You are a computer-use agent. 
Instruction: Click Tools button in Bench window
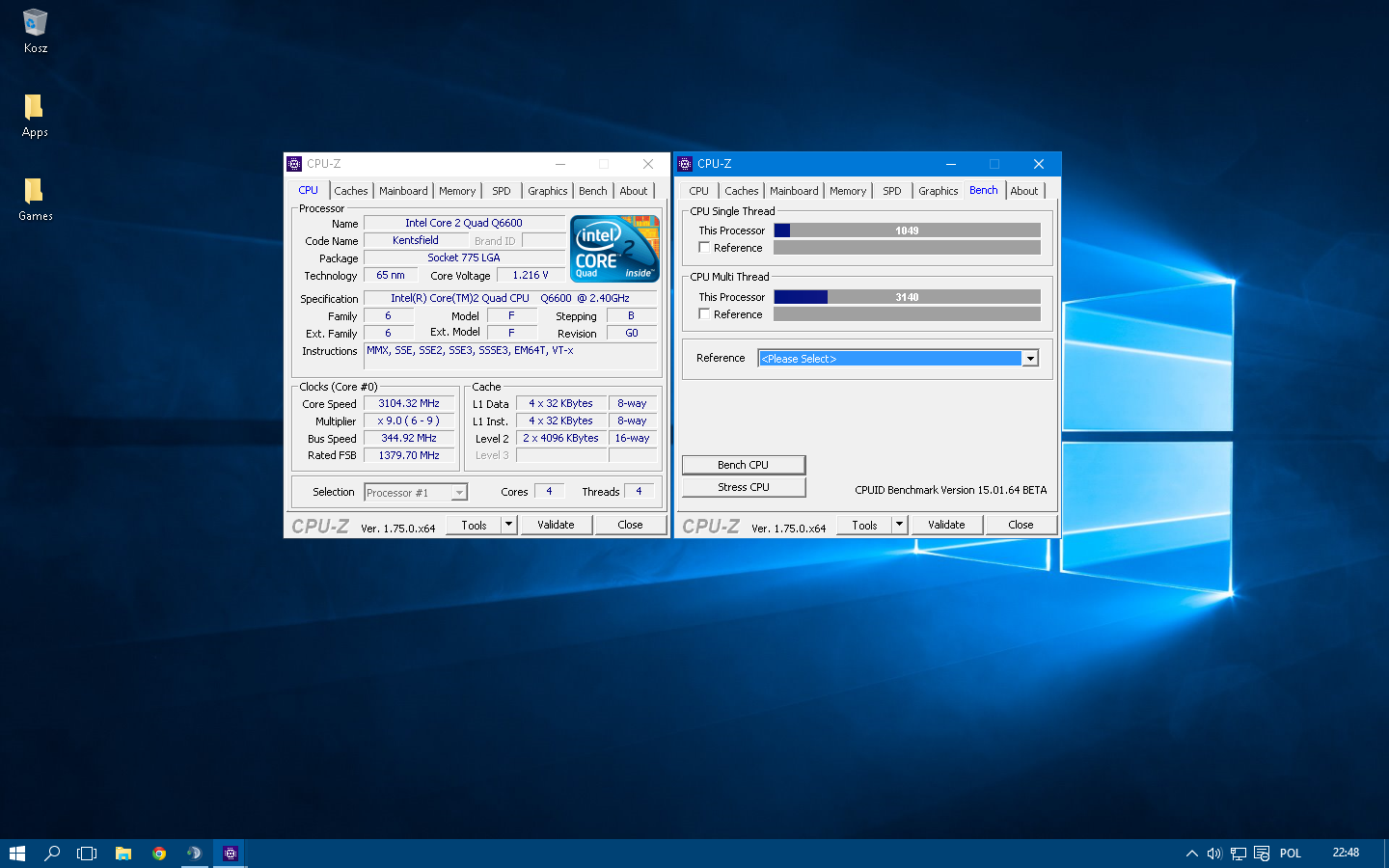865,525
